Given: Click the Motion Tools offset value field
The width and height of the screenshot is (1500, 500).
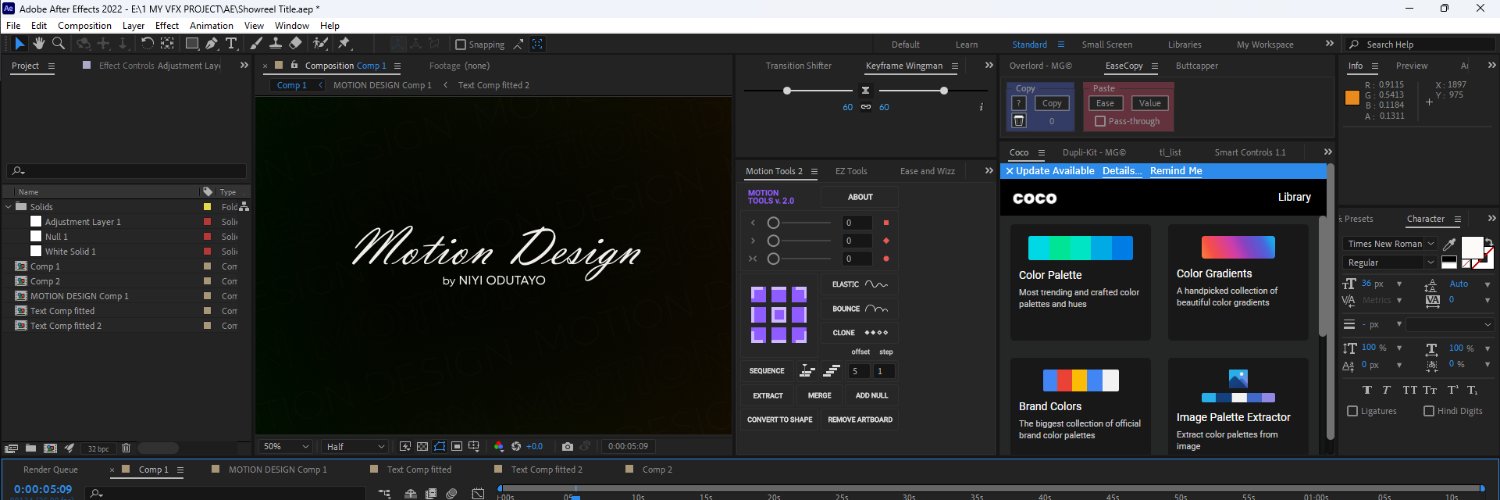Looking at the screenshot, I should (x=858, y=371).
